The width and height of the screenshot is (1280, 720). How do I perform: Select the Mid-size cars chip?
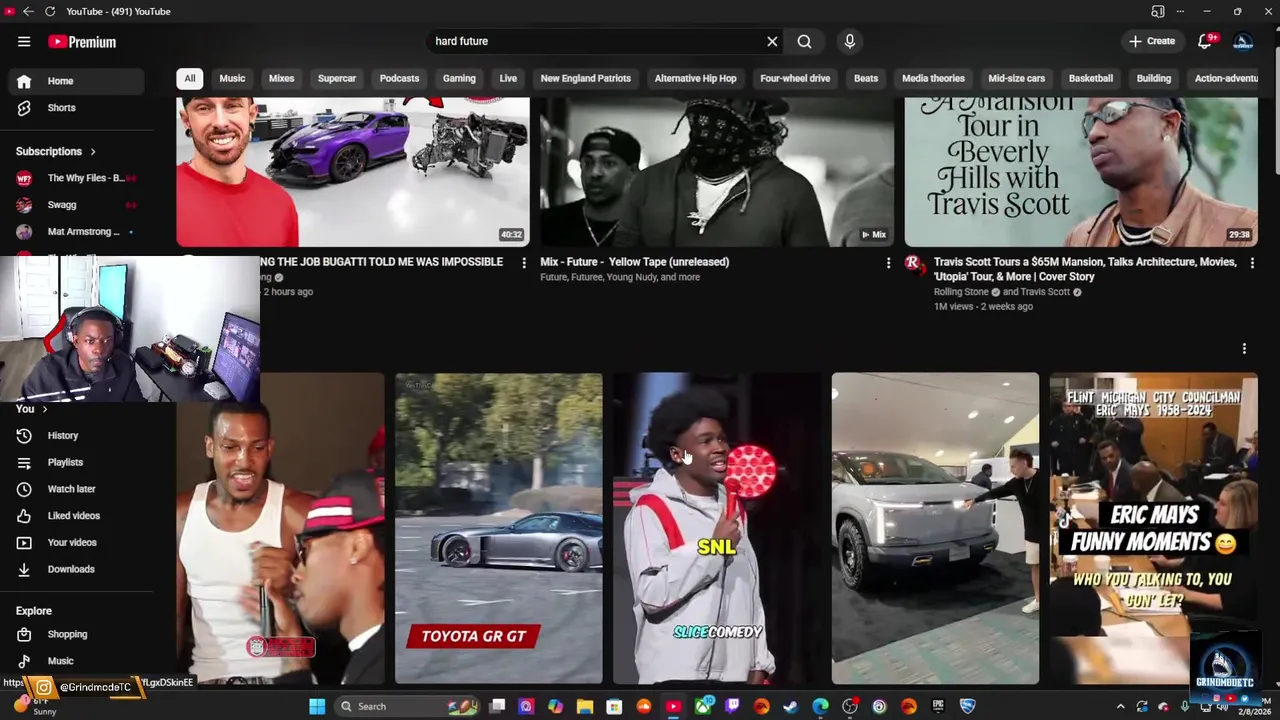[x=1016, y=78]
